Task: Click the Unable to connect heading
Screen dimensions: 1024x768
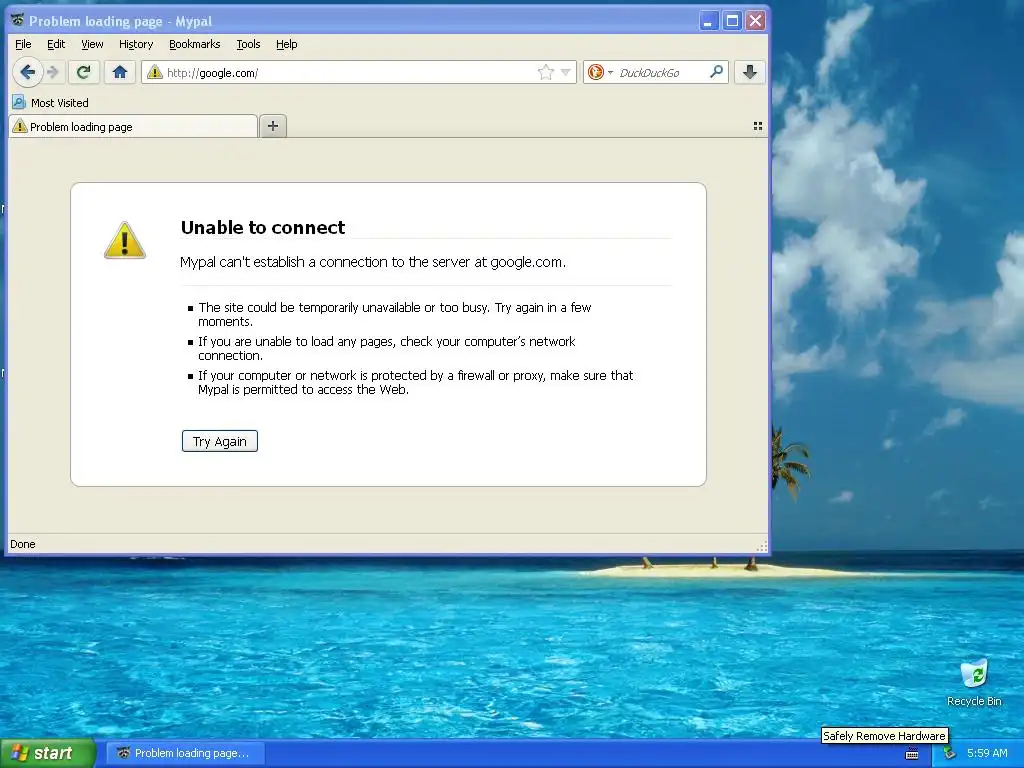Action: pyautogui.click(x=263, y=227)
